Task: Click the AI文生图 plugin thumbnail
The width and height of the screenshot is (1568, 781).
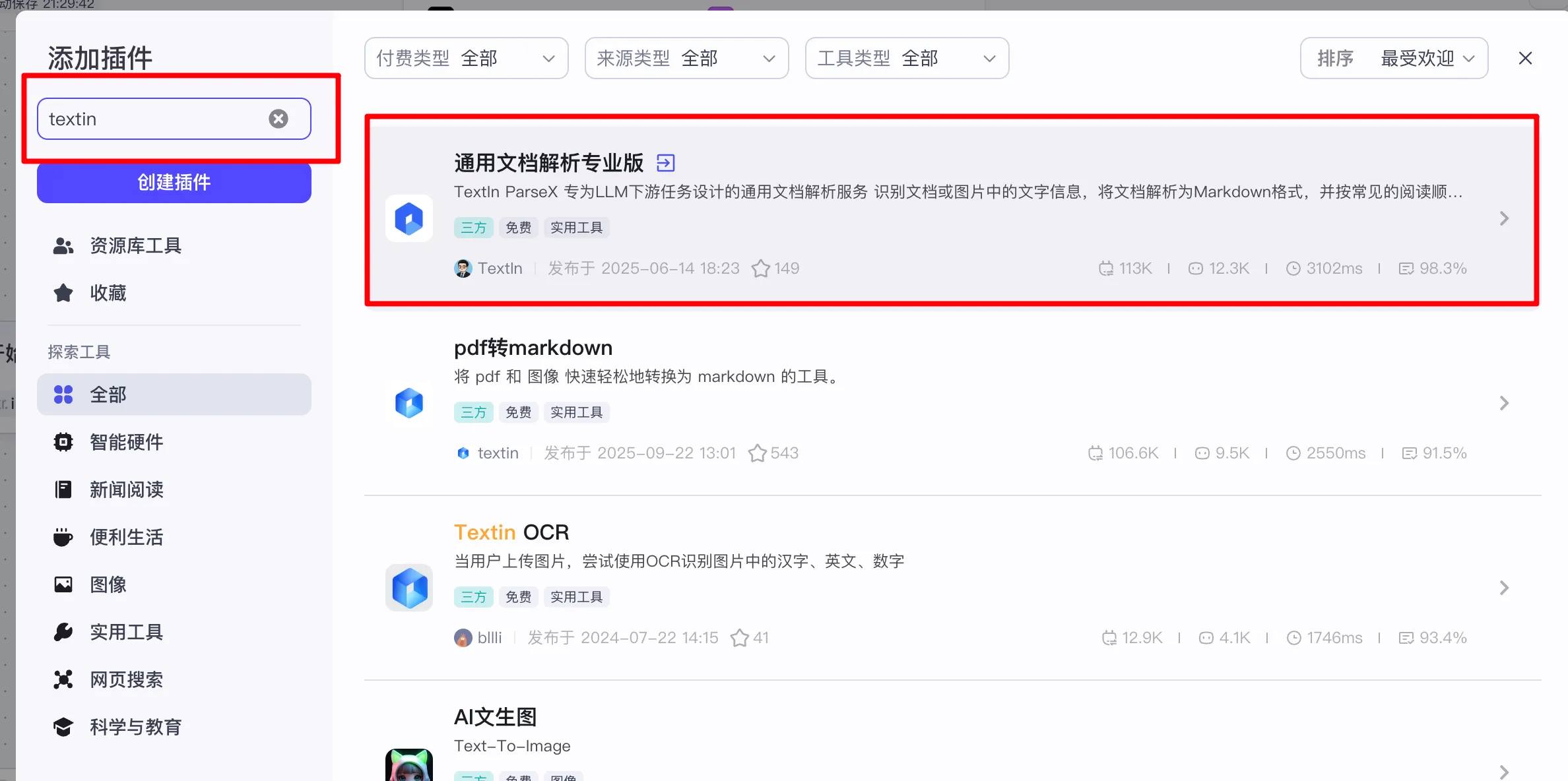Action: pos(409,765)
